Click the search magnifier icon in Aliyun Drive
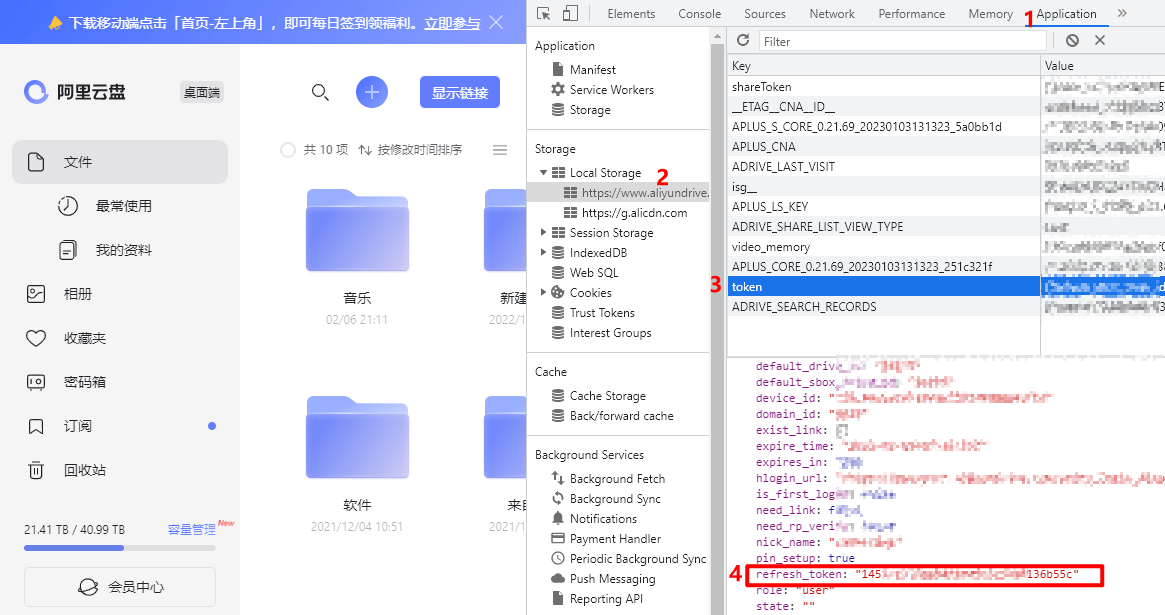1165x615 pixels. click(319, 92)
